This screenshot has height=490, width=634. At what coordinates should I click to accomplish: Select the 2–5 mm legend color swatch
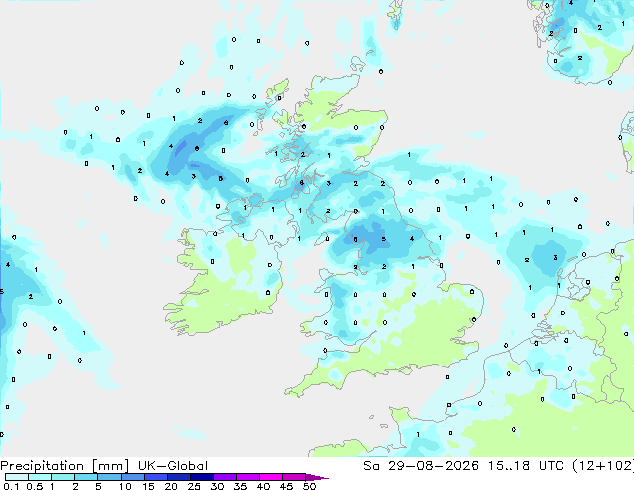coord(86,477)
